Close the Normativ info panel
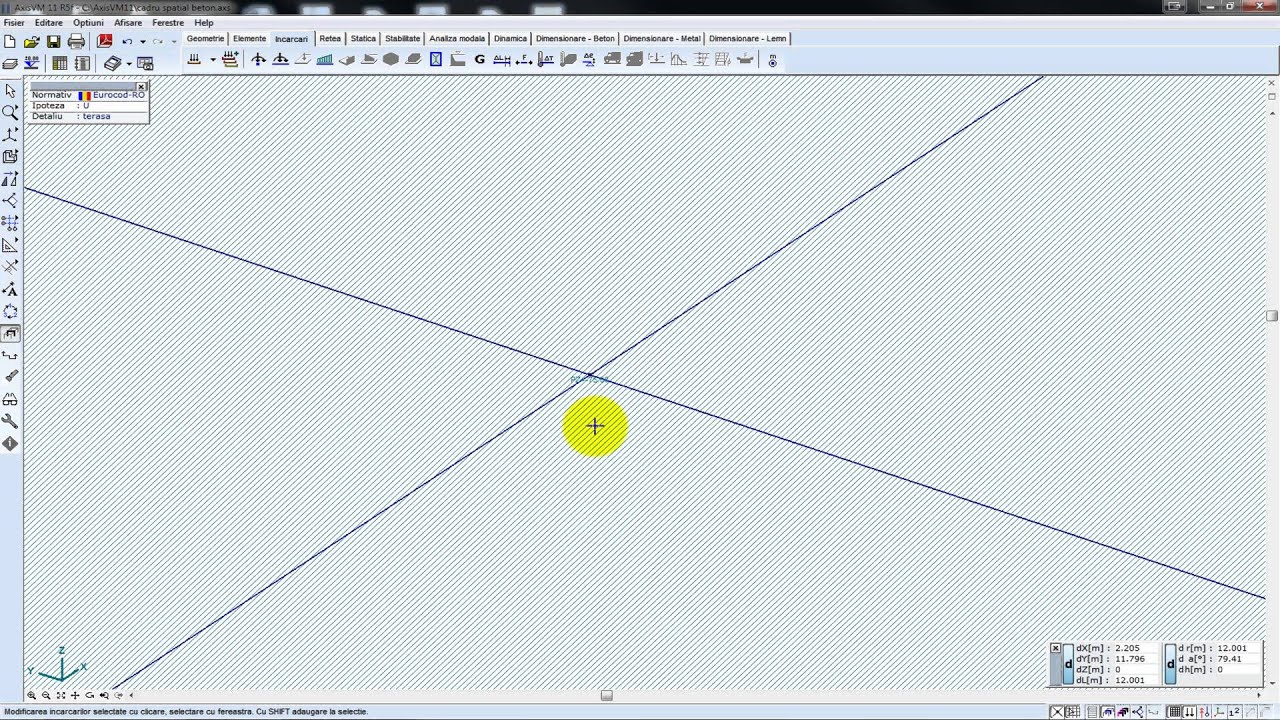 click(x=141, y=87)
